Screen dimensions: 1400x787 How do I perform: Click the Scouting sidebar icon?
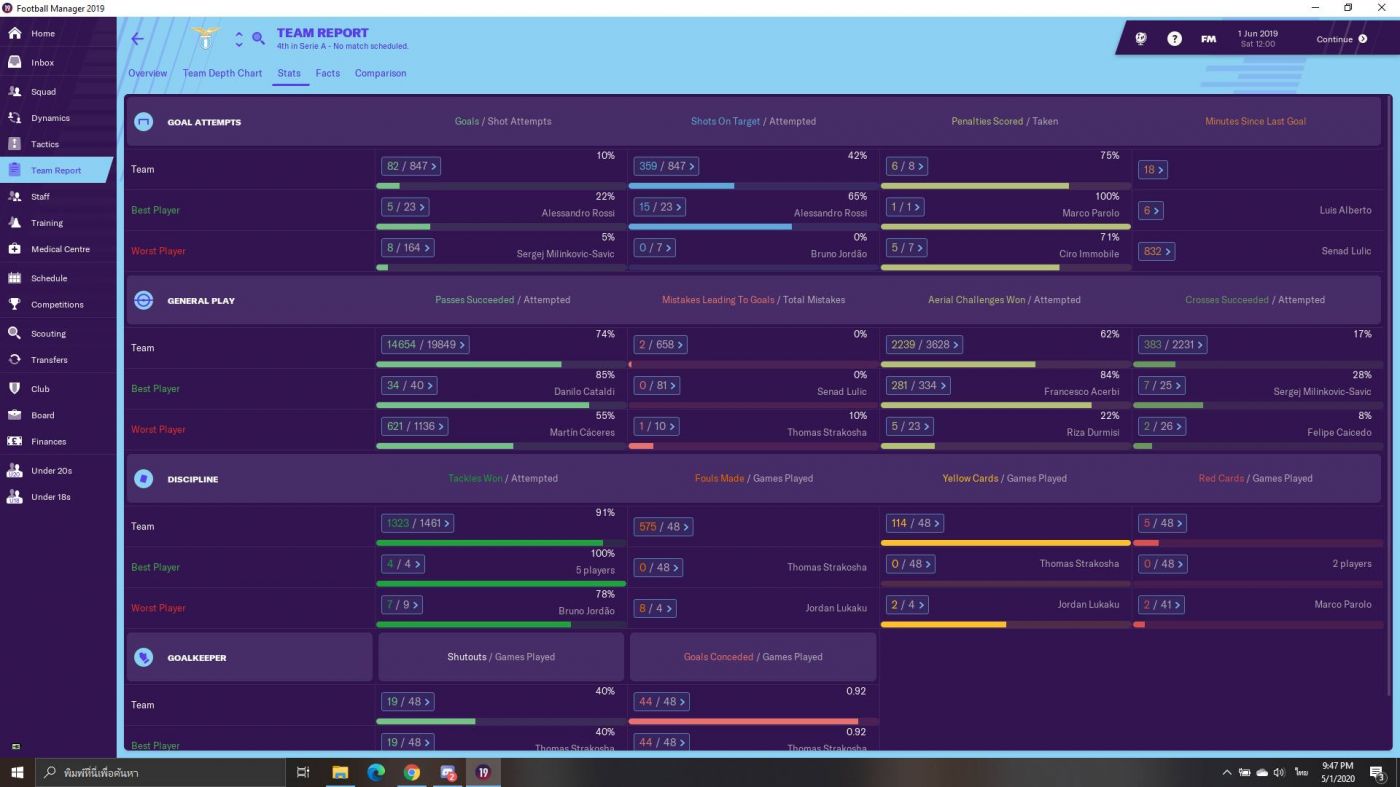[x=14, y=333]
